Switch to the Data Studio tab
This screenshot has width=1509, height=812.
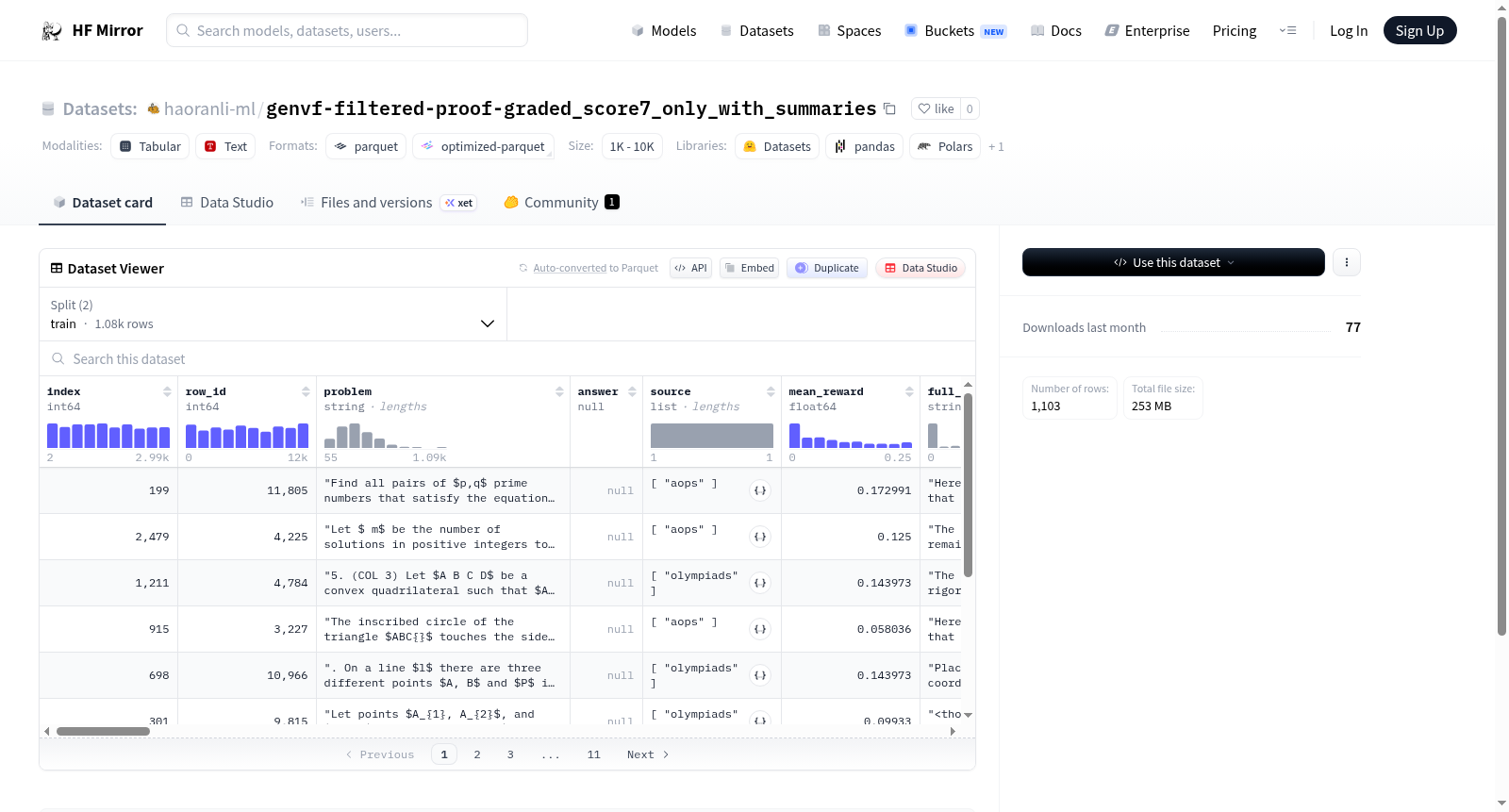tap(227, 202)
